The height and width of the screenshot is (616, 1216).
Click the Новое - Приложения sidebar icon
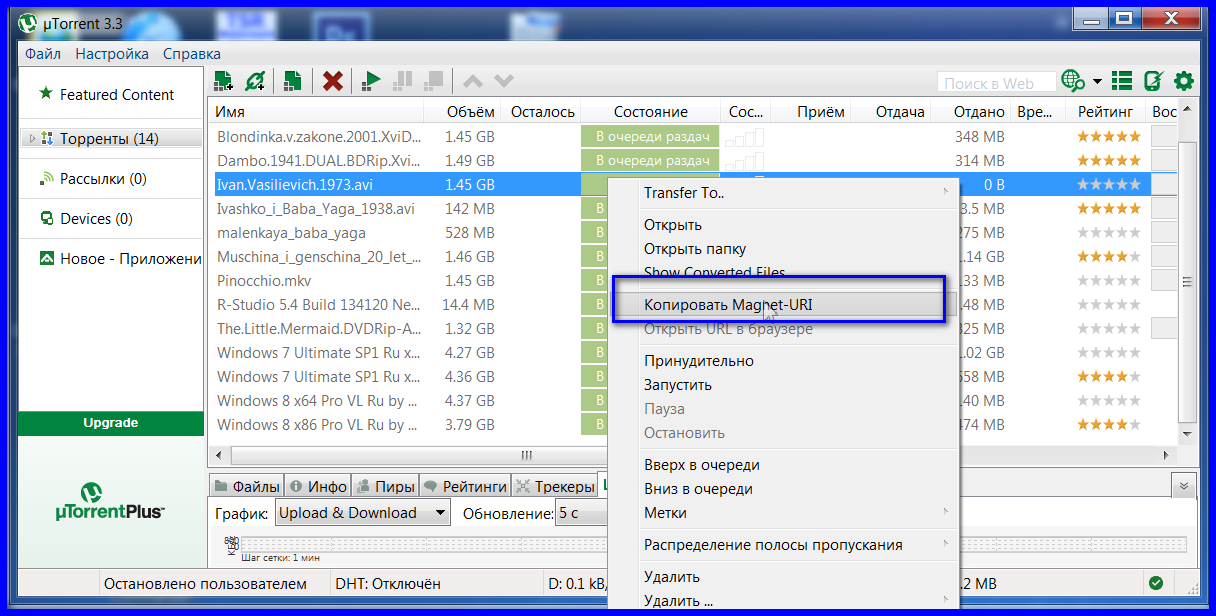[46, 258]
